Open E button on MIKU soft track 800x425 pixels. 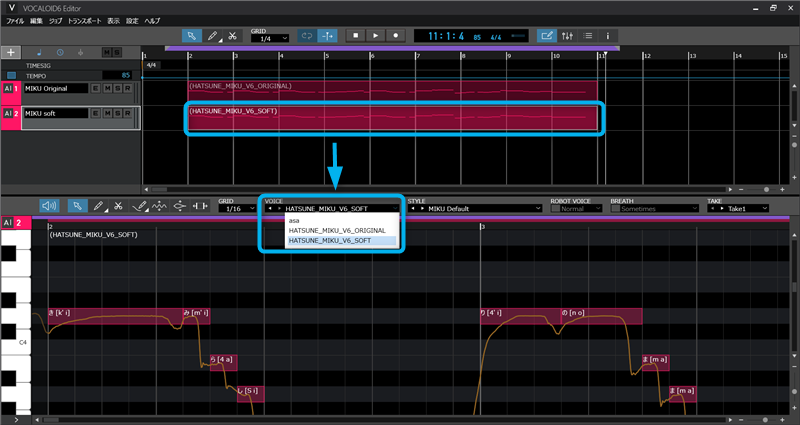(x=95, y=113)
